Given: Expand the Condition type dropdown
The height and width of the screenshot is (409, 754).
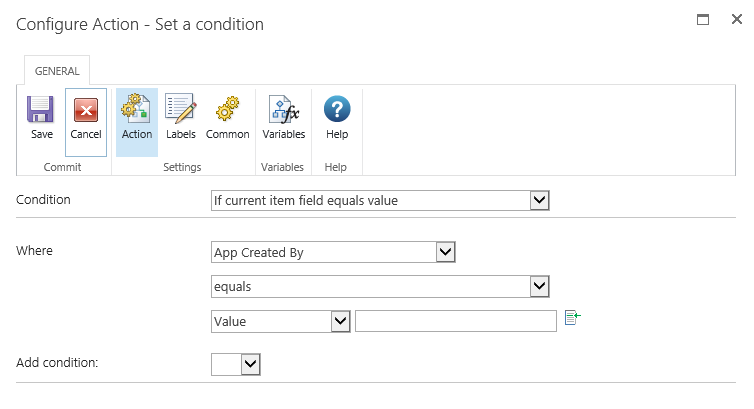Looking at the screenshot, I should click(539, 200).
